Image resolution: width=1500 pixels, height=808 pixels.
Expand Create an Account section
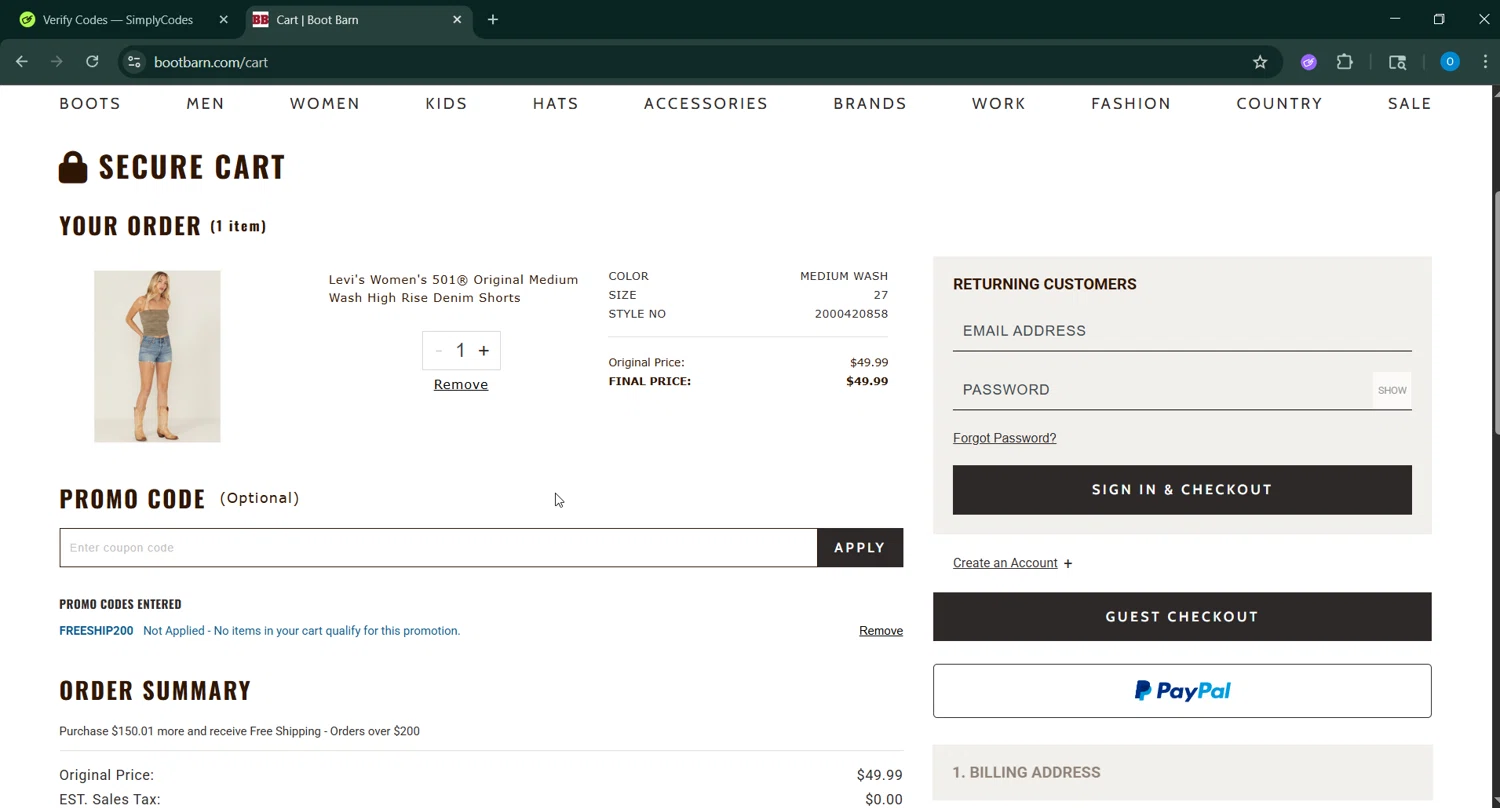(1012, 563)
